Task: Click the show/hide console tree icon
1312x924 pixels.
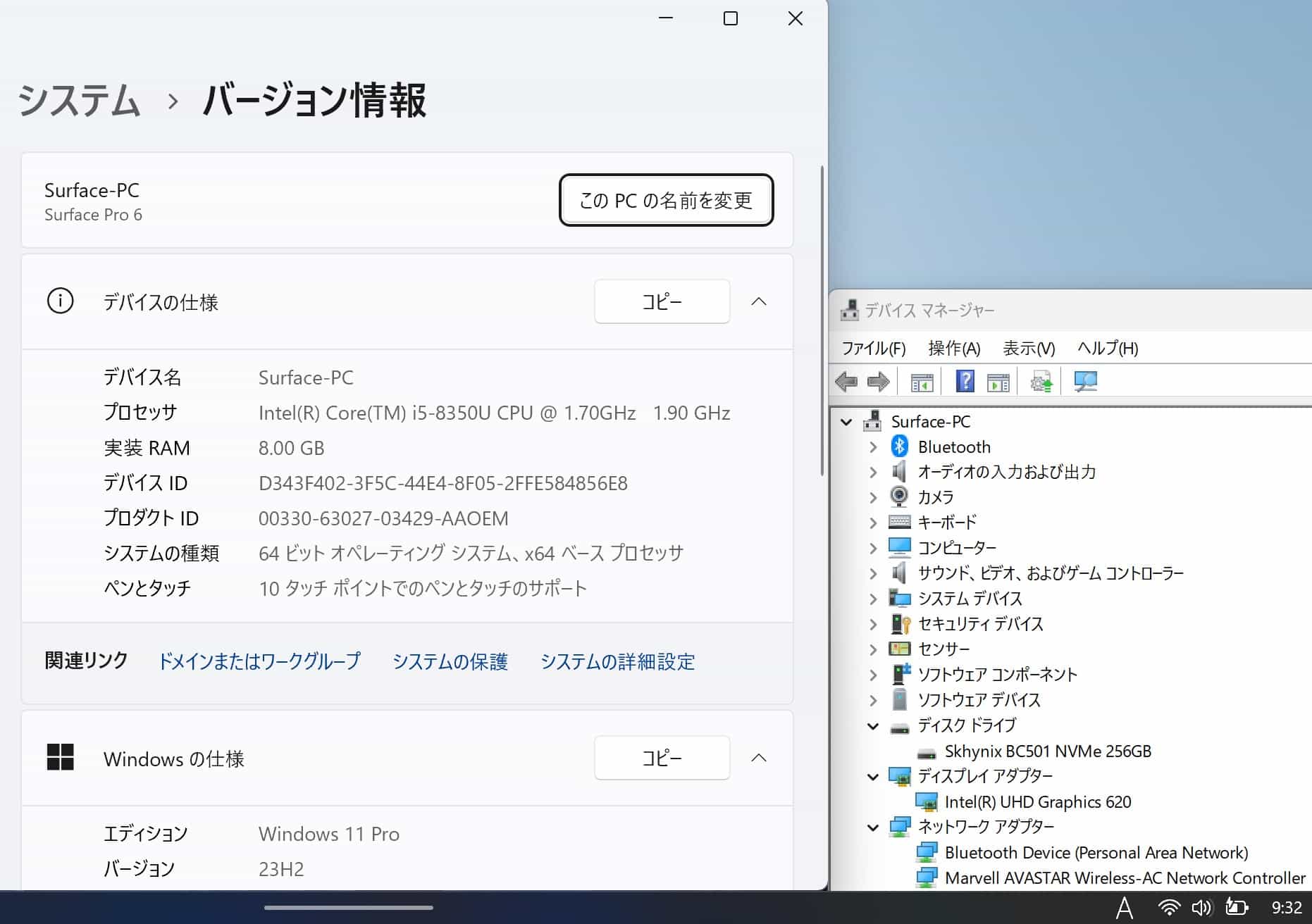Action: tap(922, 382)
